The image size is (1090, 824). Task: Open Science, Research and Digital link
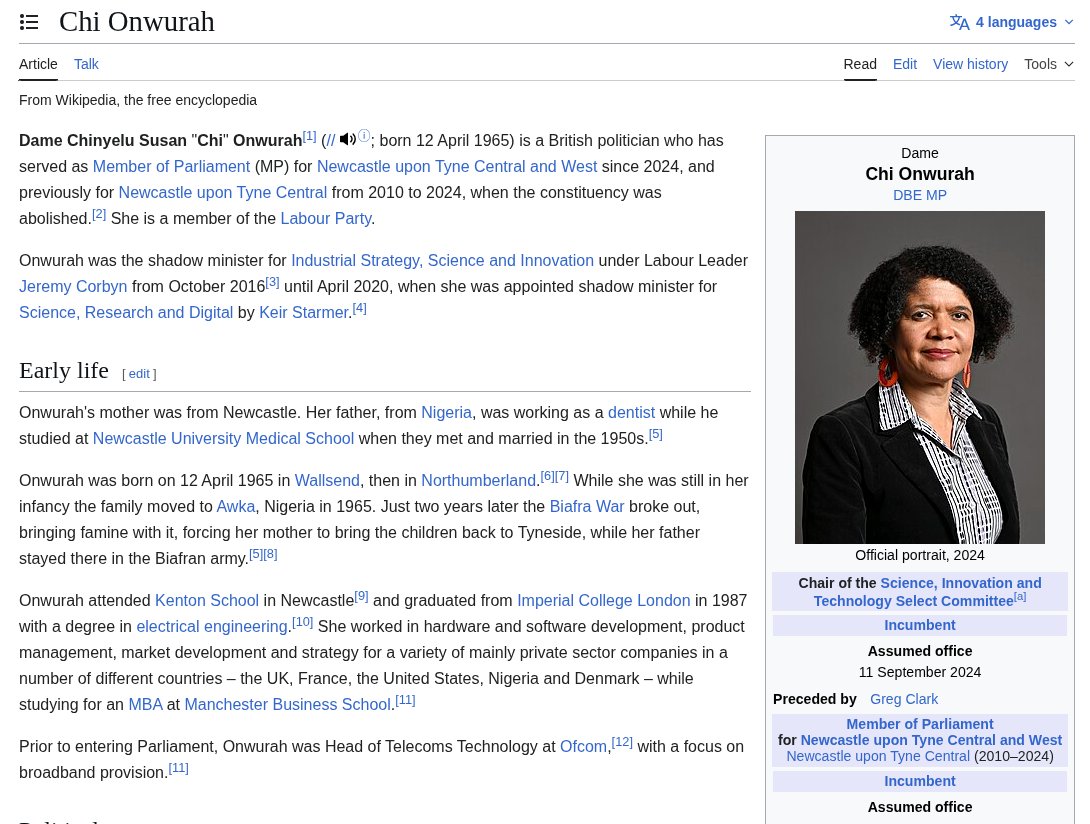126,312
